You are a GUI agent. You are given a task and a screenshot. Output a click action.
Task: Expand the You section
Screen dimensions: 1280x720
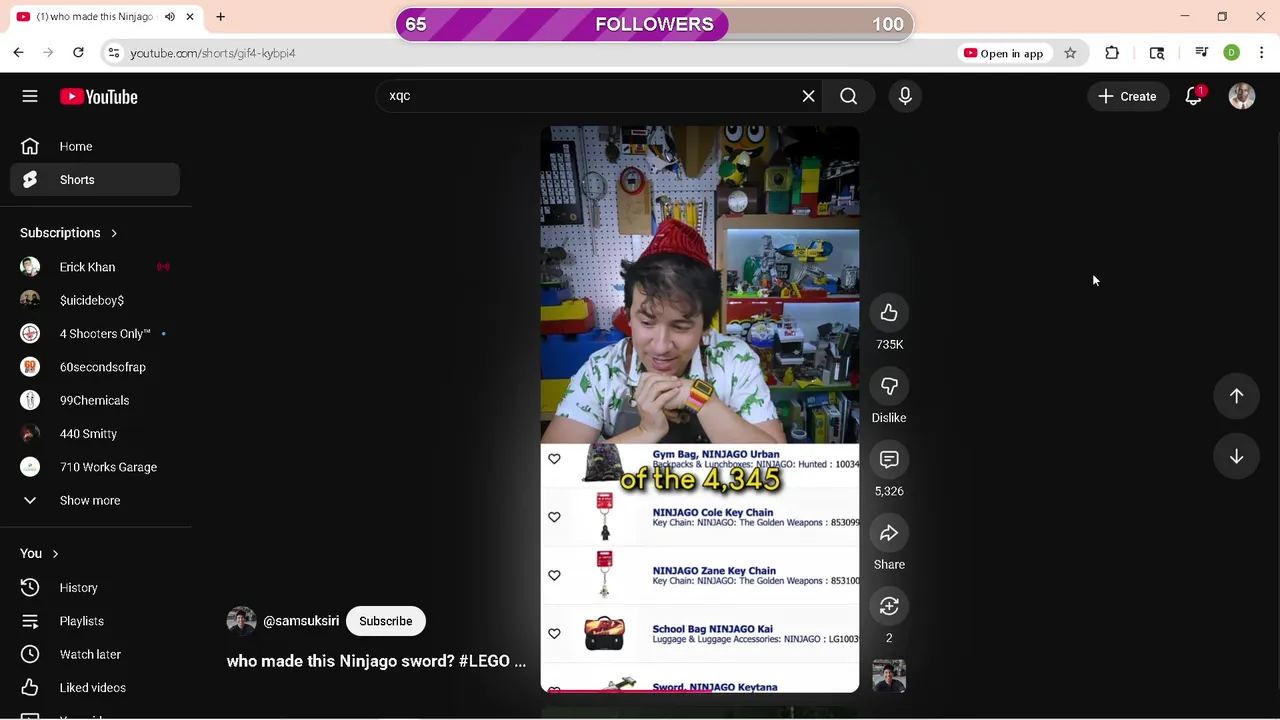[40, 553]
